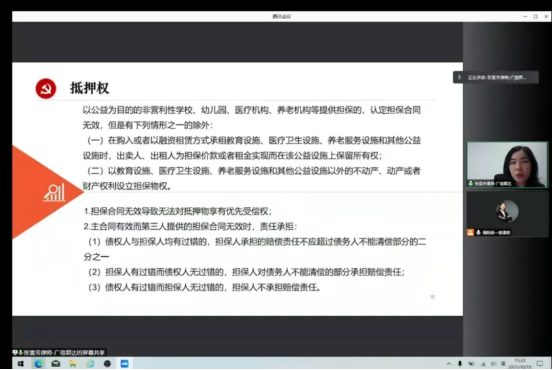Open the network status tray icon
This screenshot has width=553, height=370.
(483, 364)
